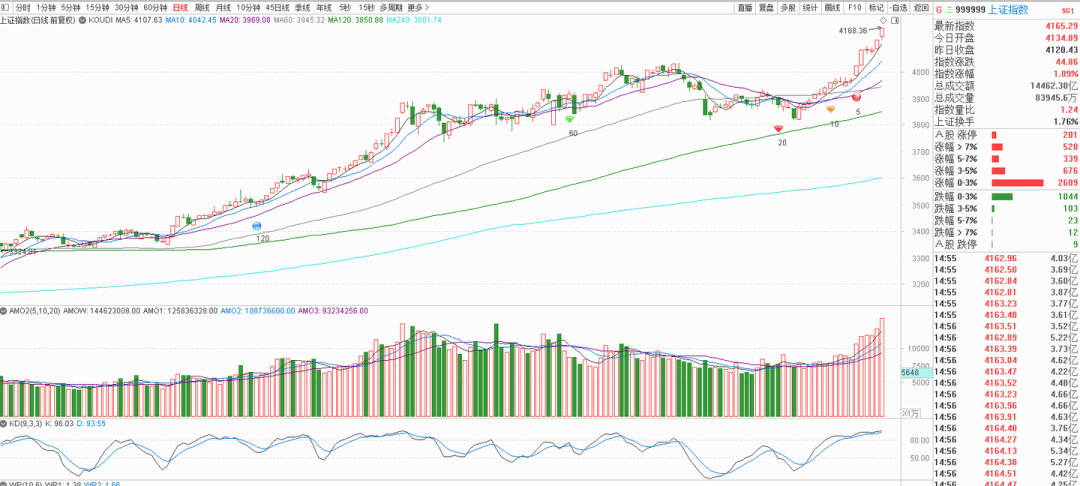Viewport: 1080px width, 486px height.
Task: Click the green diamond marker labeled 60
Action: pyautogui.click(x=570, y=118)
